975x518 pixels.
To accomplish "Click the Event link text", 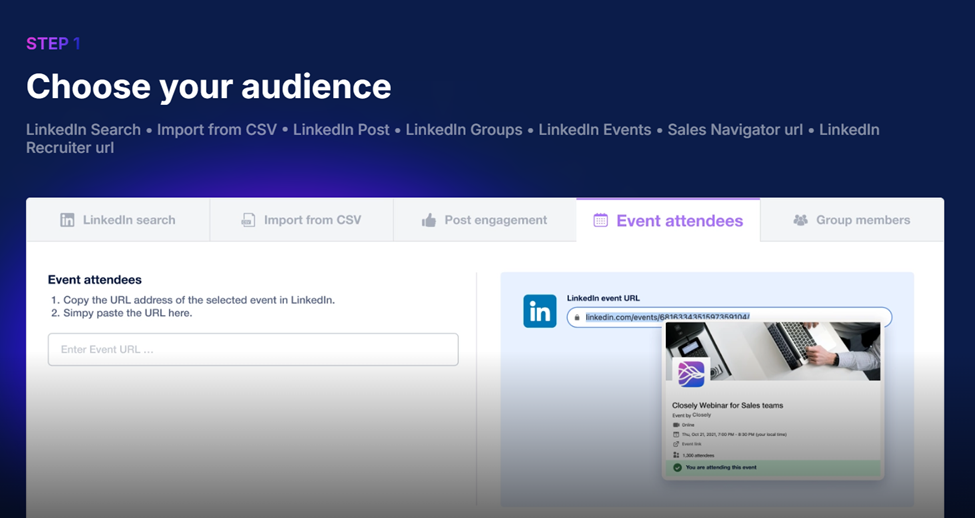I will click(691, 444).
